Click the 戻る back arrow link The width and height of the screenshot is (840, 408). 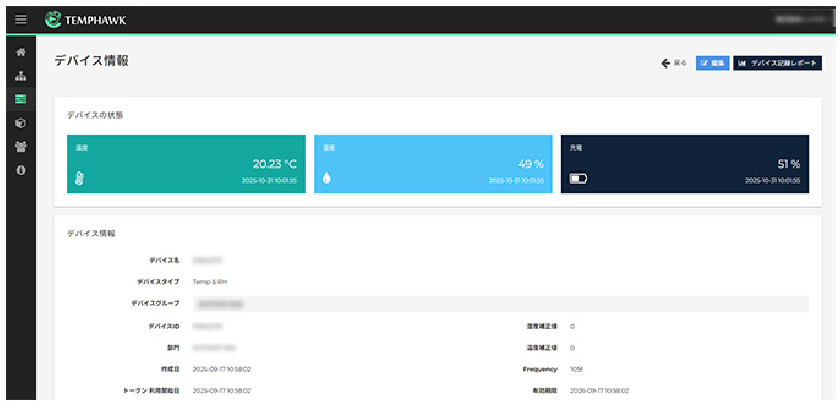(674, 63)
